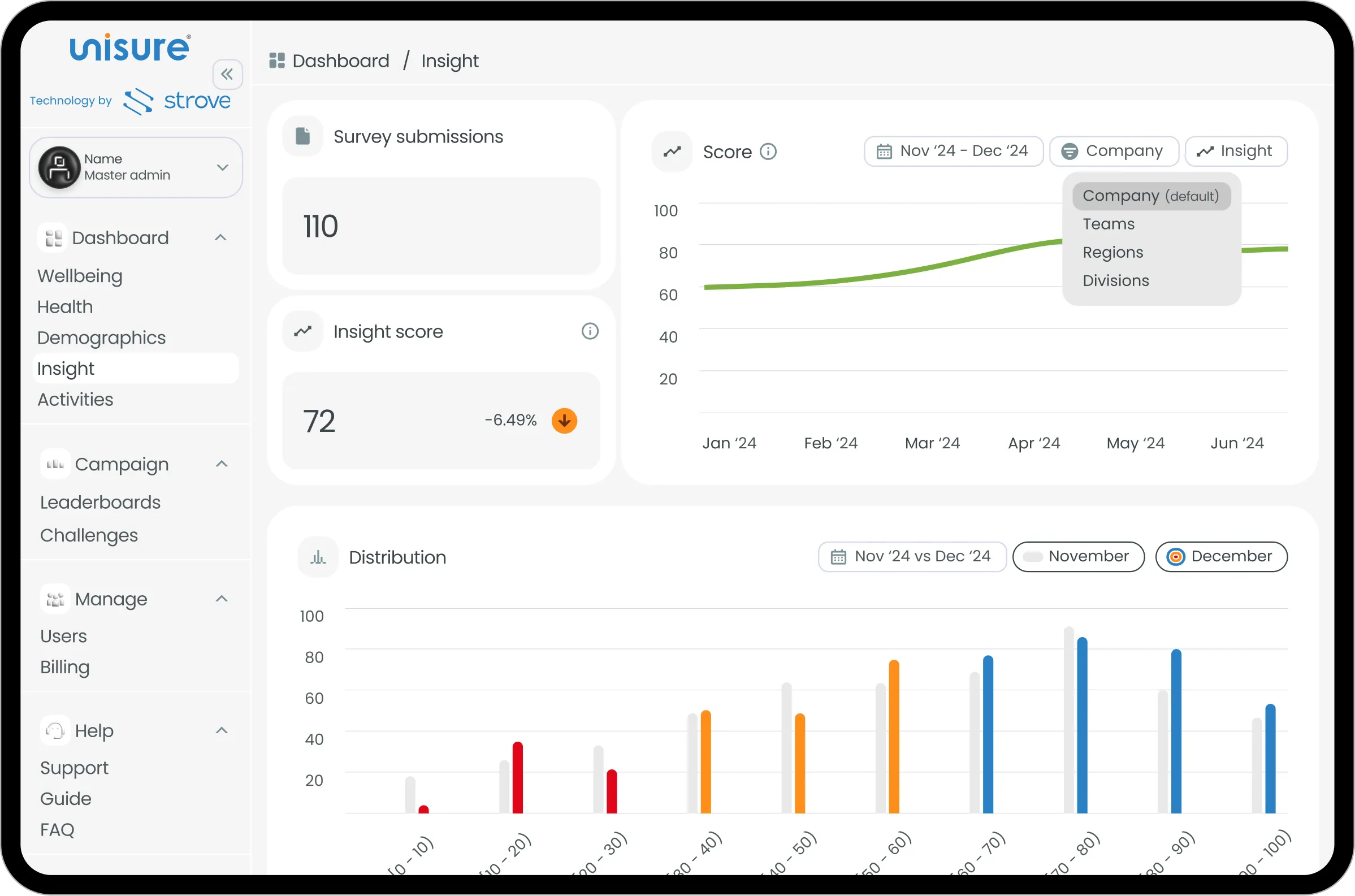Screen dimensions: 1355x896
Task: Click the Insight score info icon
Action: point(590,331)
